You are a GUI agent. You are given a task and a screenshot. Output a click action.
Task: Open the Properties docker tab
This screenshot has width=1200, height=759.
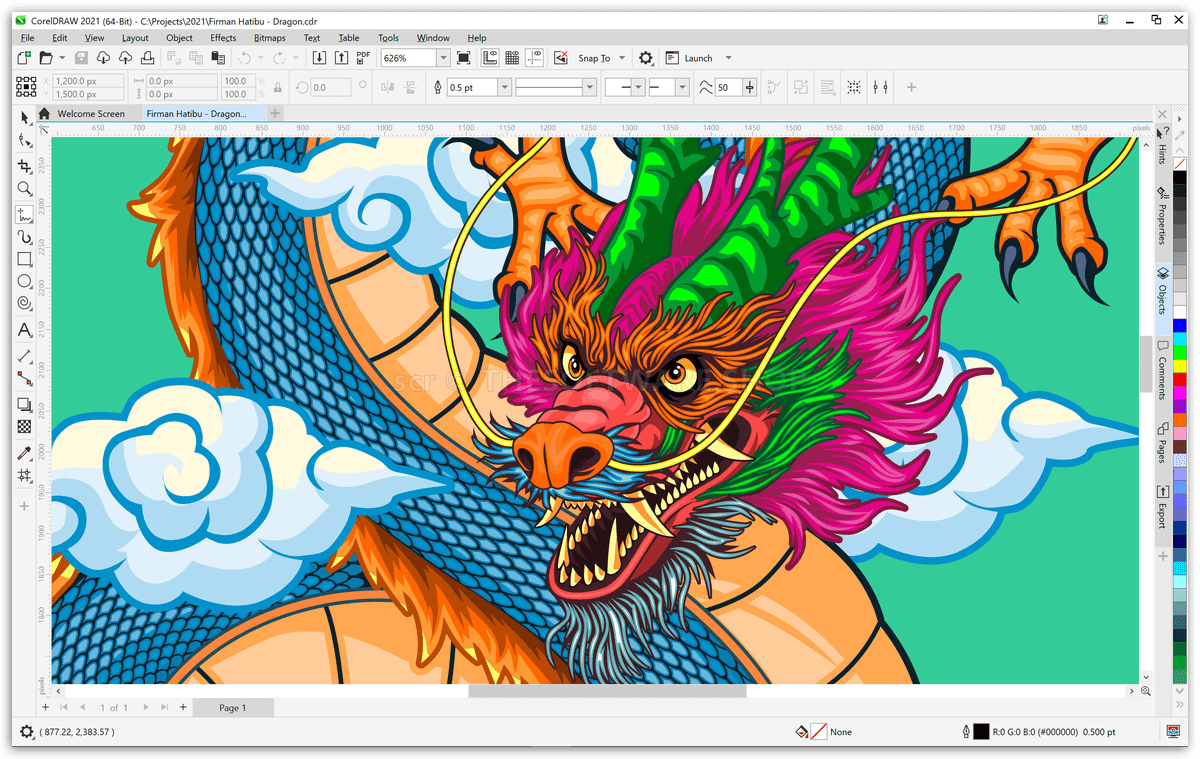coord(1162,215)
